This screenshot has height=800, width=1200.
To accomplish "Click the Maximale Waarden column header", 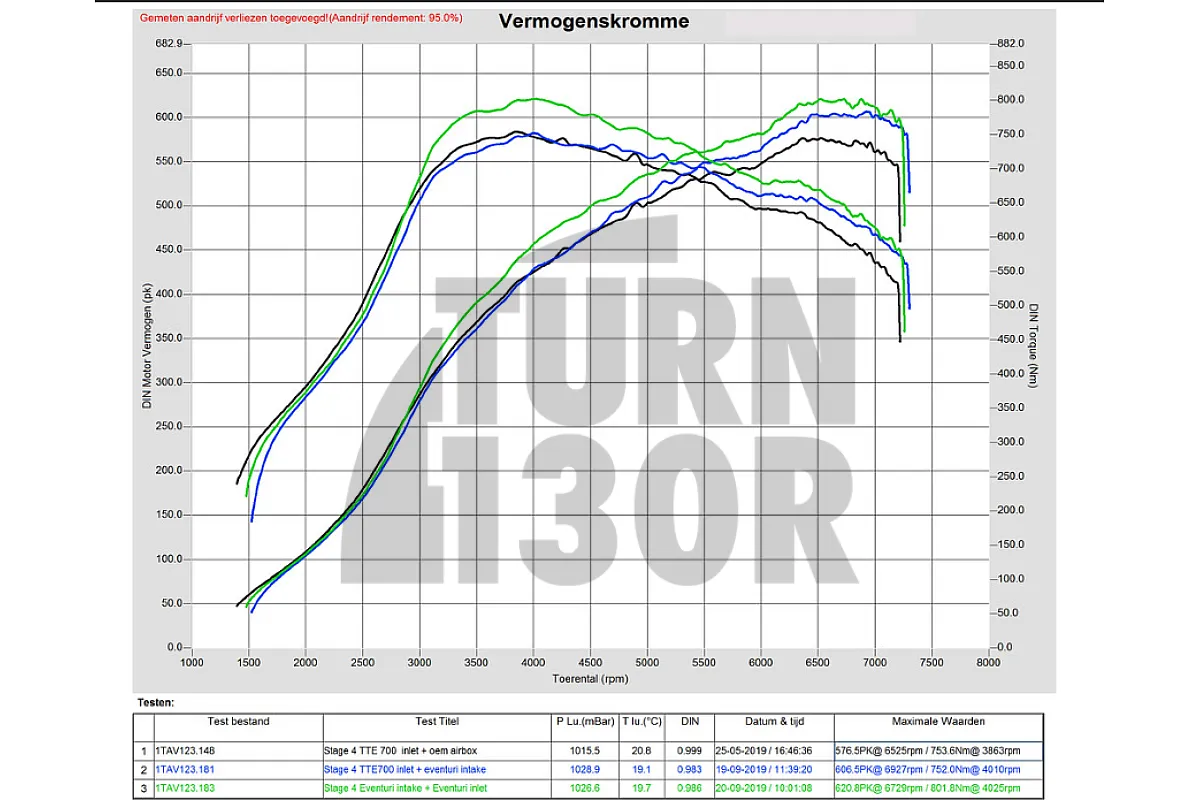I will pyautogui.click(x=937, y=721).
